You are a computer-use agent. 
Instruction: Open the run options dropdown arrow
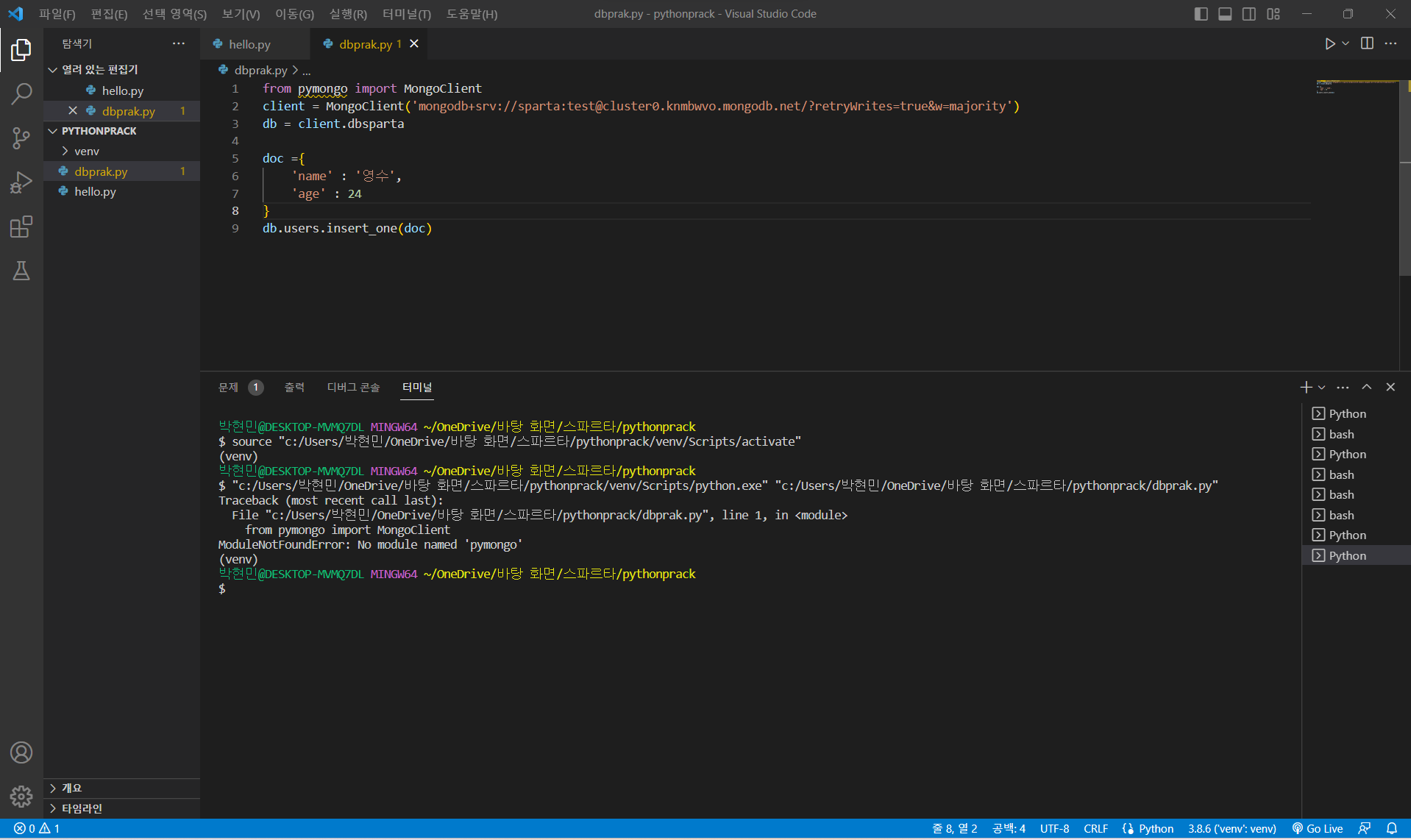coord(1346,44)
